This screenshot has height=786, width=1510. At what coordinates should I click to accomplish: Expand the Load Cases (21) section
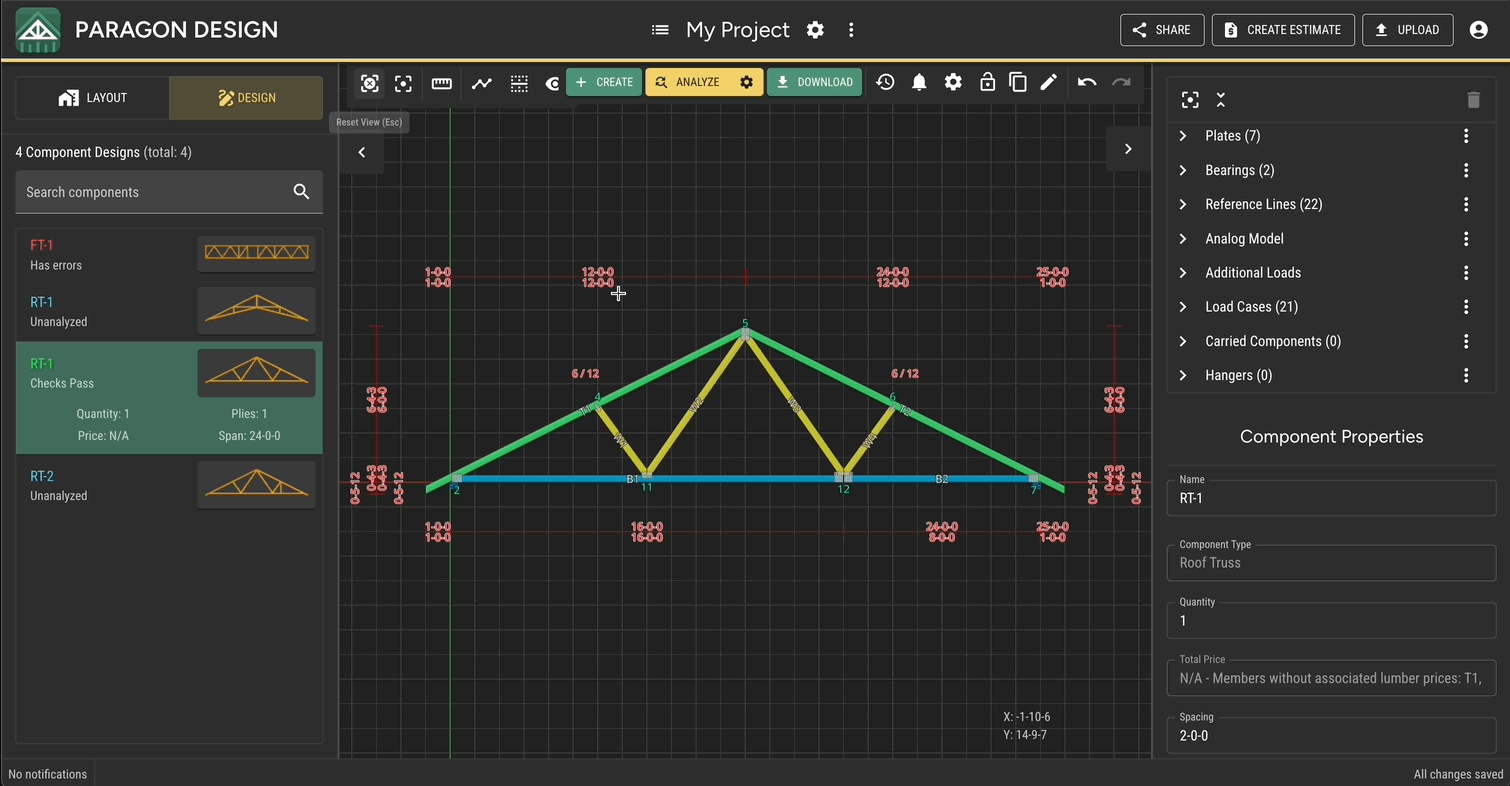pyautogui.click(x=1183, y=307)
